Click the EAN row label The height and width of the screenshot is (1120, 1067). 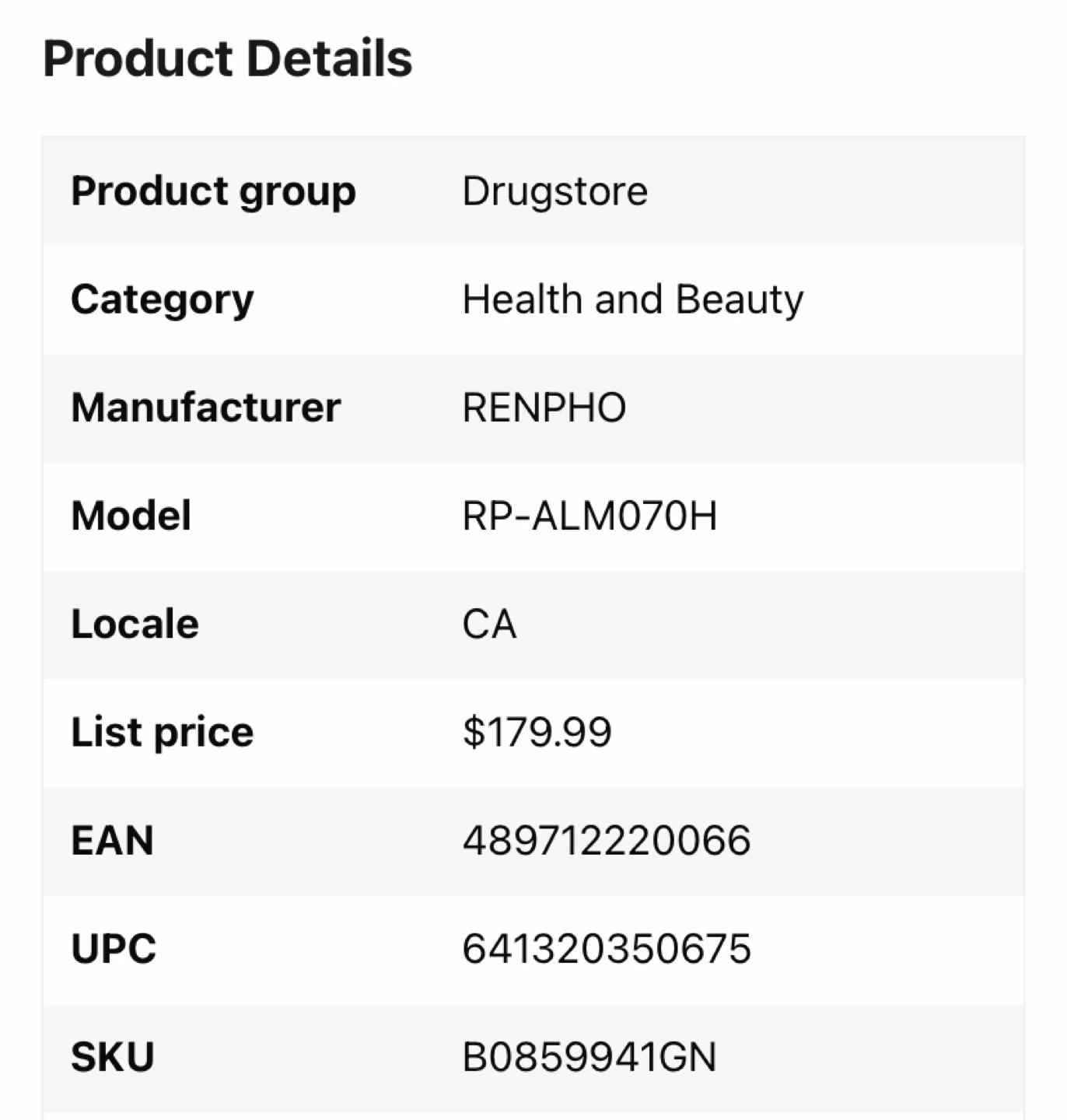click(x=112, y=841)
